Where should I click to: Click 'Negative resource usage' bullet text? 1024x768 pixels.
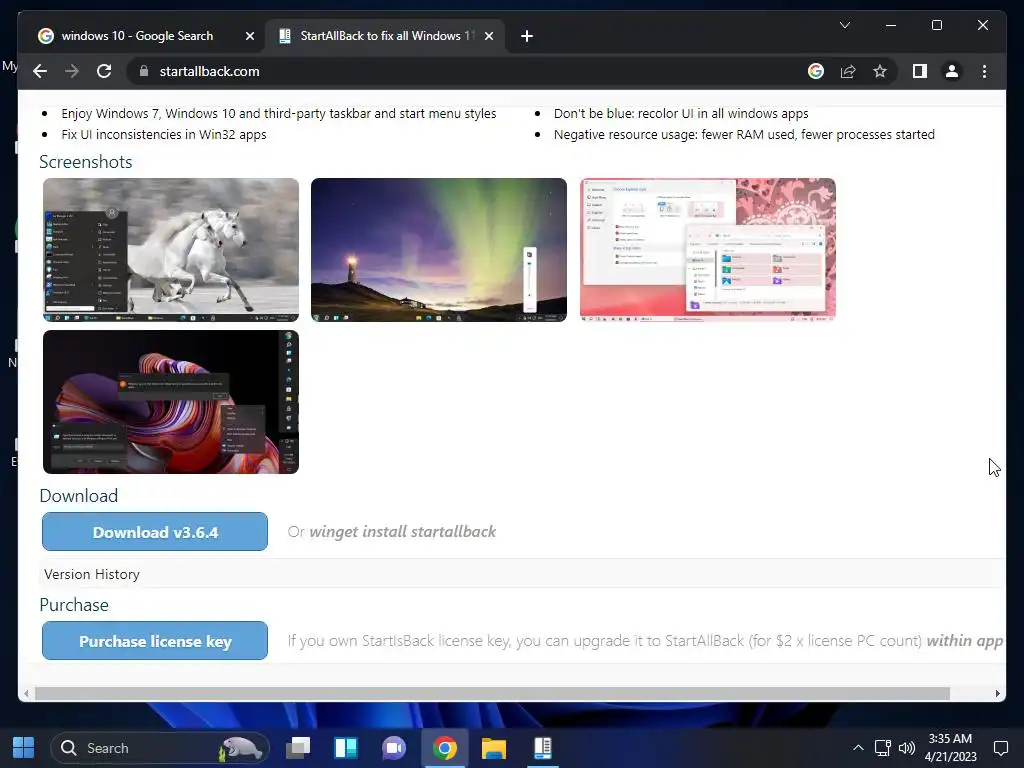(744, 135)
